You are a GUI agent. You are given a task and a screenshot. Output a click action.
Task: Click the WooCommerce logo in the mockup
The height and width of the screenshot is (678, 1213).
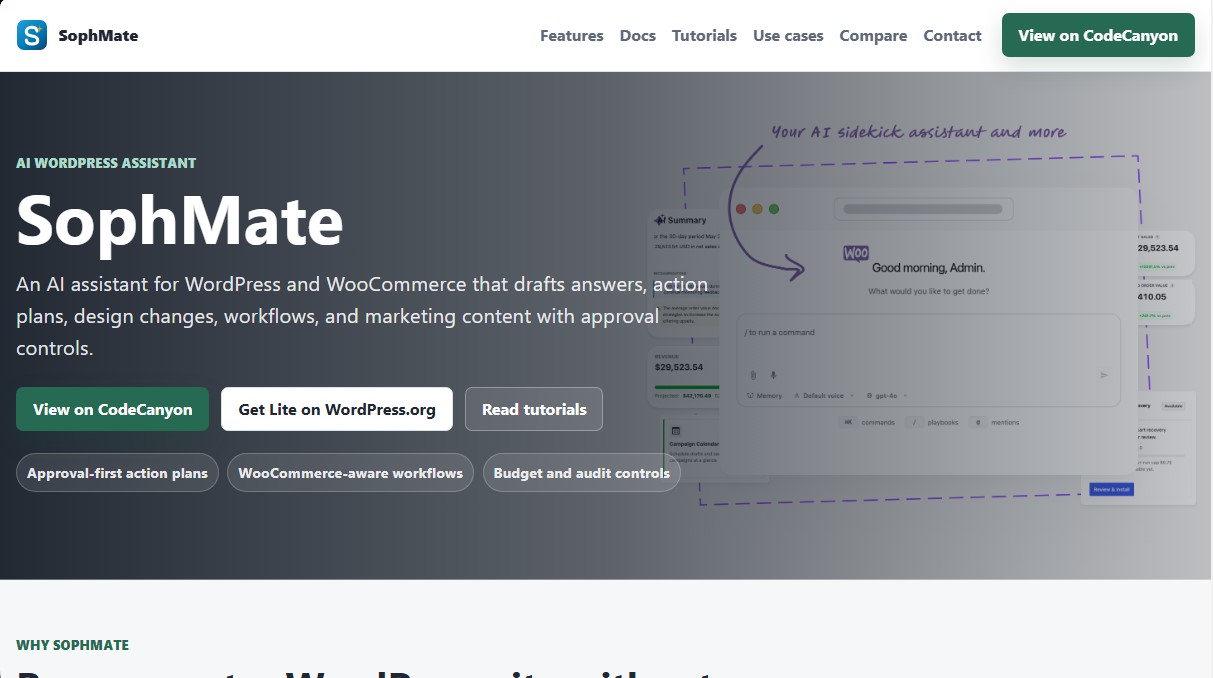(x=855, y=254)
